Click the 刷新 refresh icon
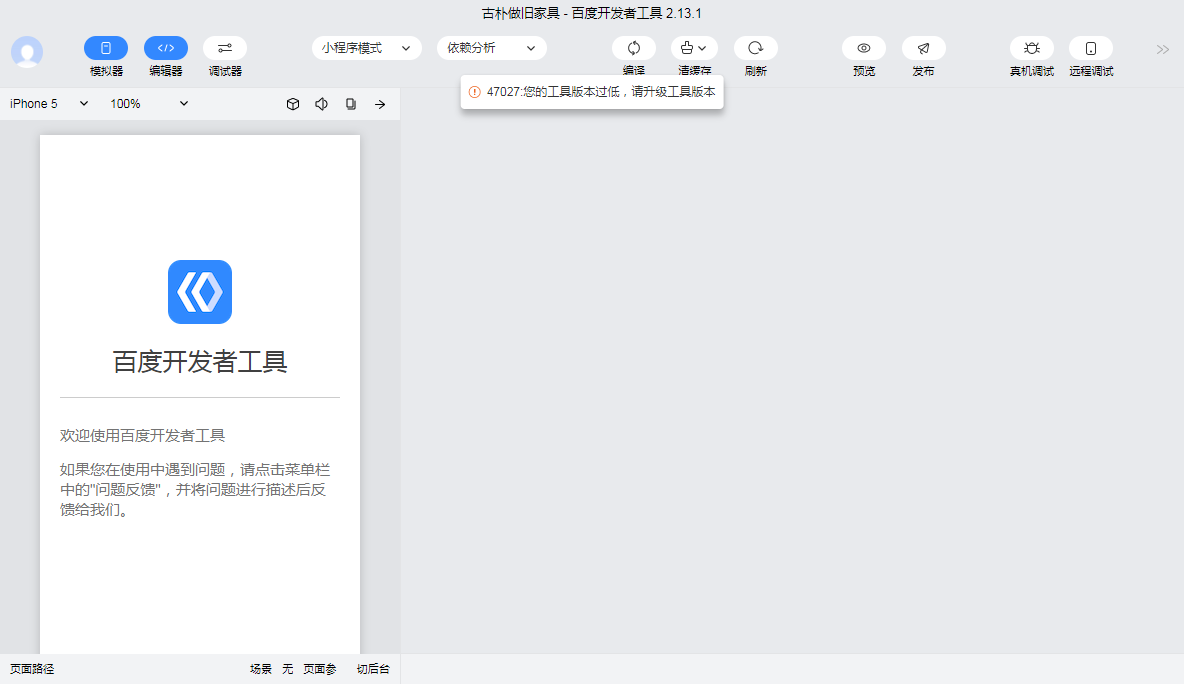 click(x=755, y=48)
